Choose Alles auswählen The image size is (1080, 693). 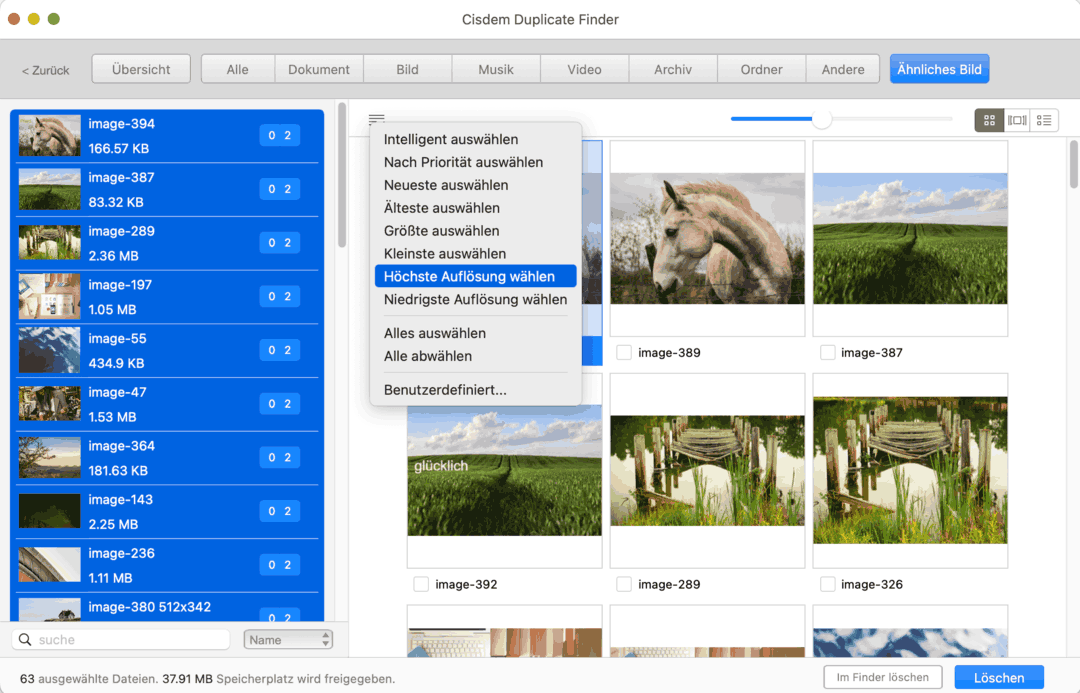[475, 333]
